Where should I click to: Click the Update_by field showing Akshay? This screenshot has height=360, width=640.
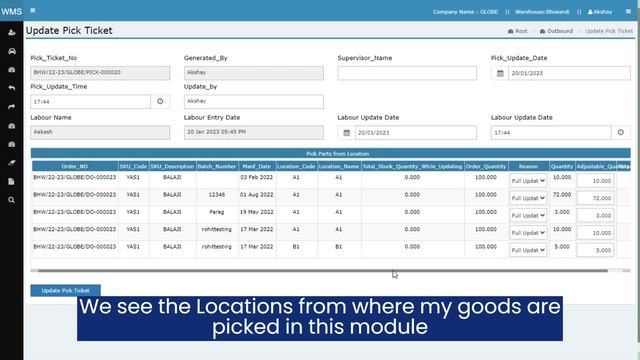coord(253,102)
